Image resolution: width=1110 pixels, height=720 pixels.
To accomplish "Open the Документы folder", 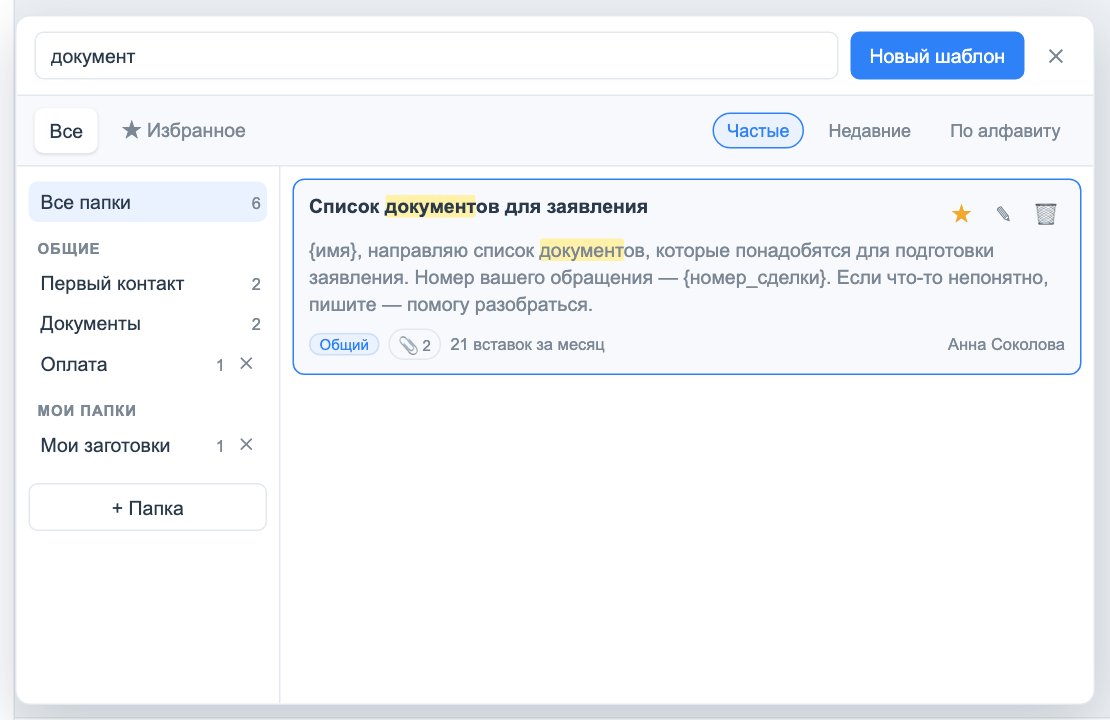I will pyautogui.click(x=148, y=324).
